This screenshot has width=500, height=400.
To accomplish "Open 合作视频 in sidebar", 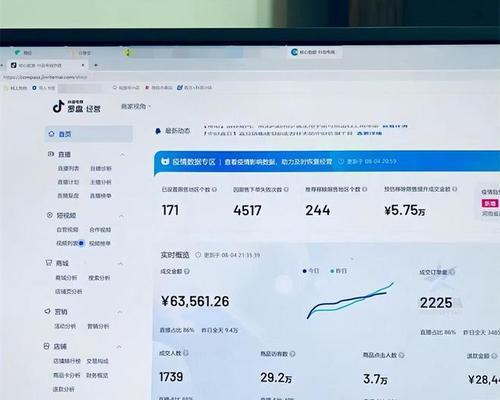I will coord(100,230).
